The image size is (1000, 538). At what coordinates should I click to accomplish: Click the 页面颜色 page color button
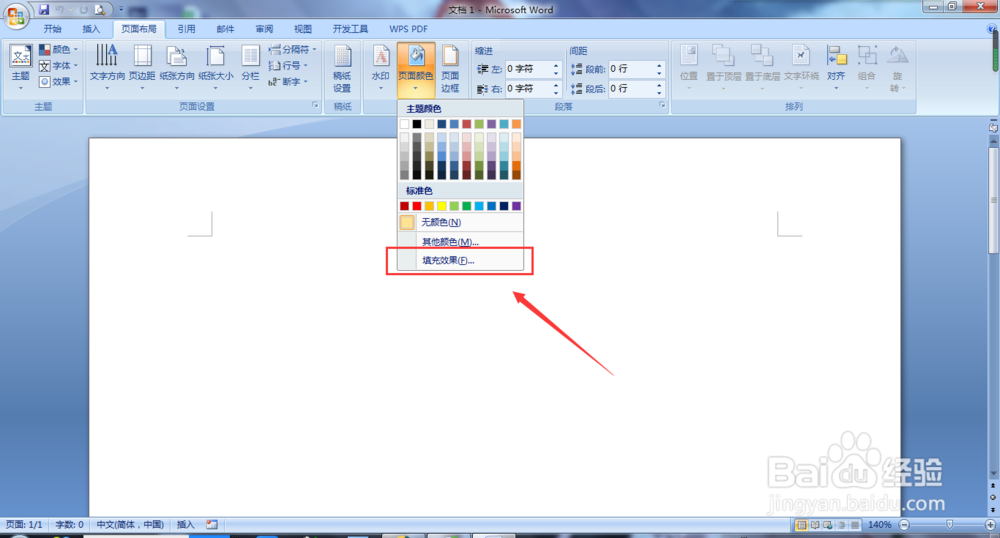[x=416, y=69]
